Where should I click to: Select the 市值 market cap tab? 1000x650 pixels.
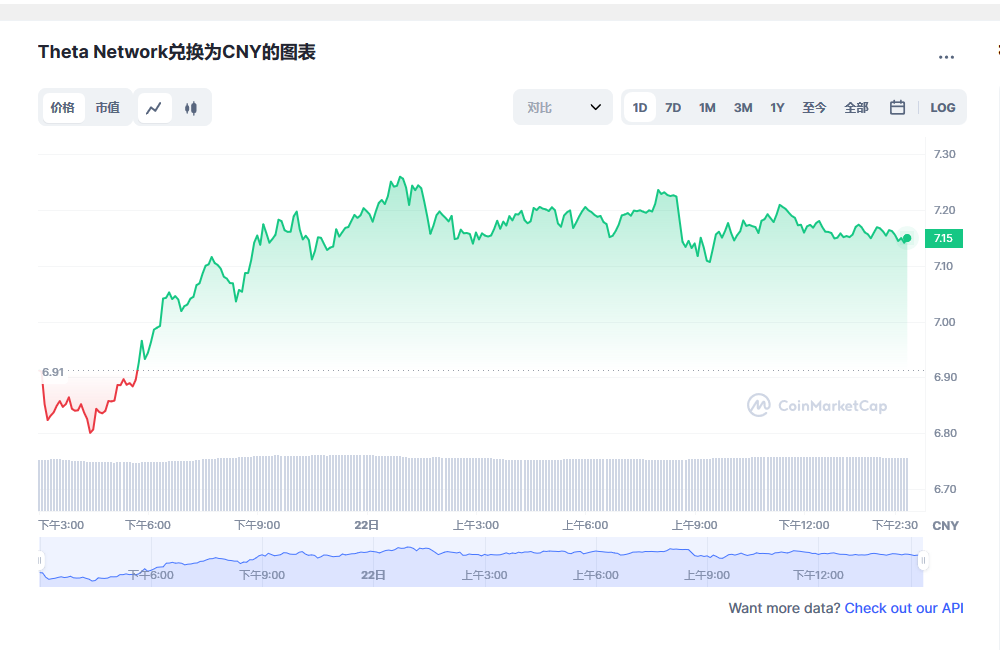pyautogui.click(x=107, y=107)
